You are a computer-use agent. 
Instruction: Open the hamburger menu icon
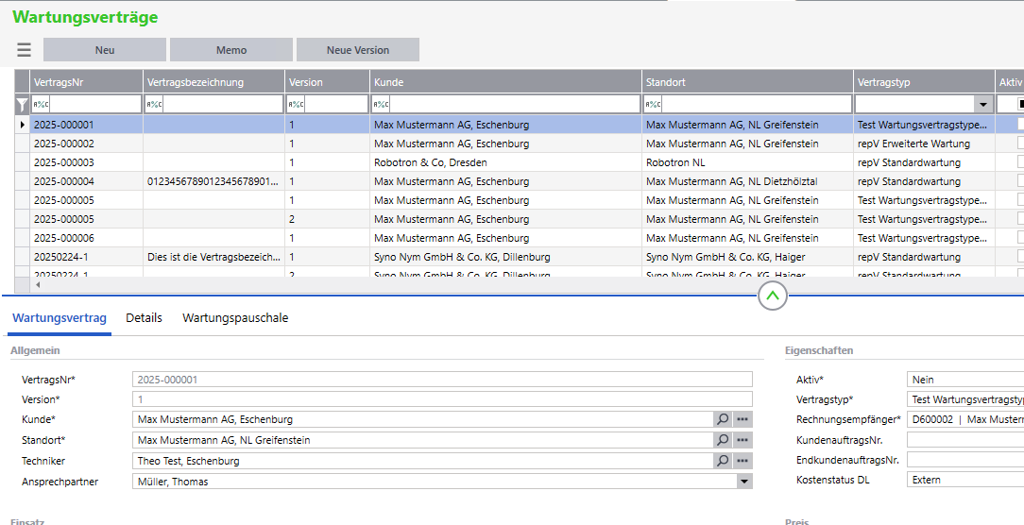click(24, 50)
